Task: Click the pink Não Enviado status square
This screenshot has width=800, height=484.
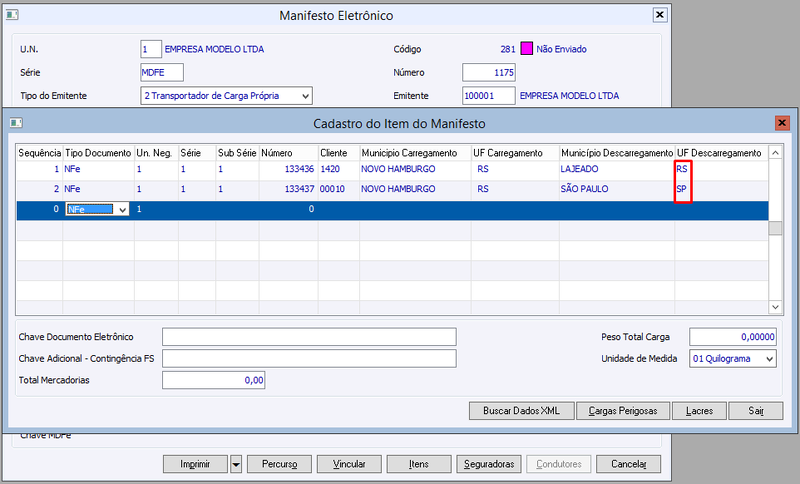Action: 527,49
